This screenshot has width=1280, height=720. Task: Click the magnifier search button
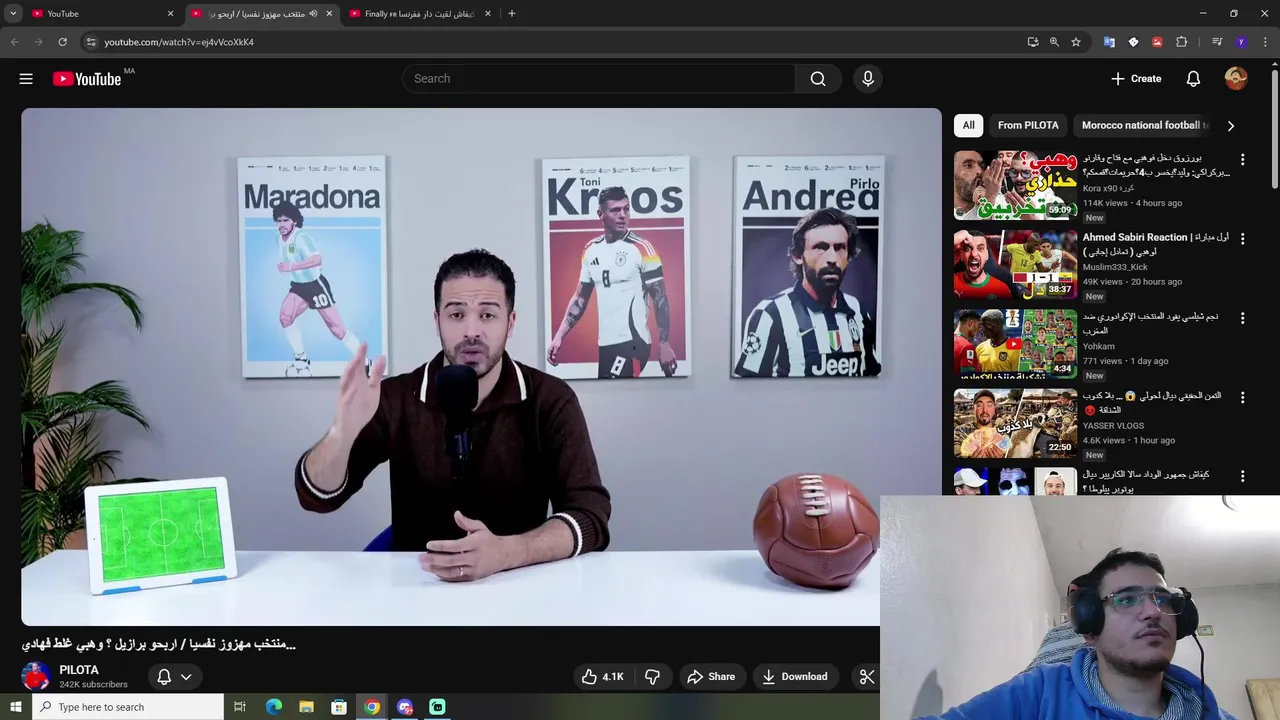click(818, 79)
